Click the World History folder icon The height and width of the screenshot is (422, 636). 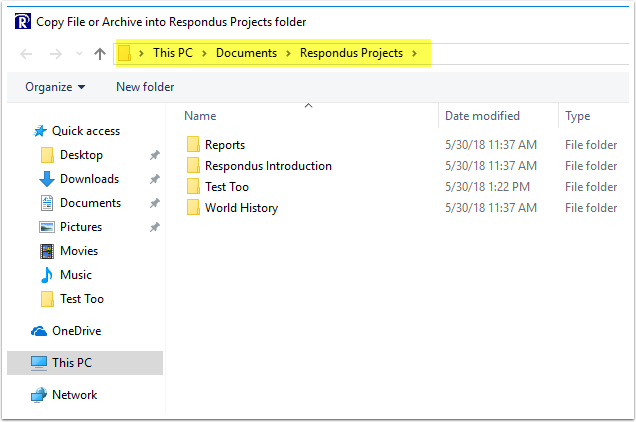(193, 208)
